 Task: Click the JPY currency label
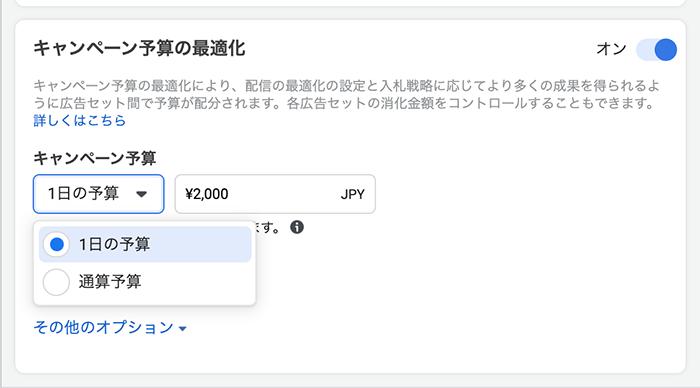click(353, 194)
